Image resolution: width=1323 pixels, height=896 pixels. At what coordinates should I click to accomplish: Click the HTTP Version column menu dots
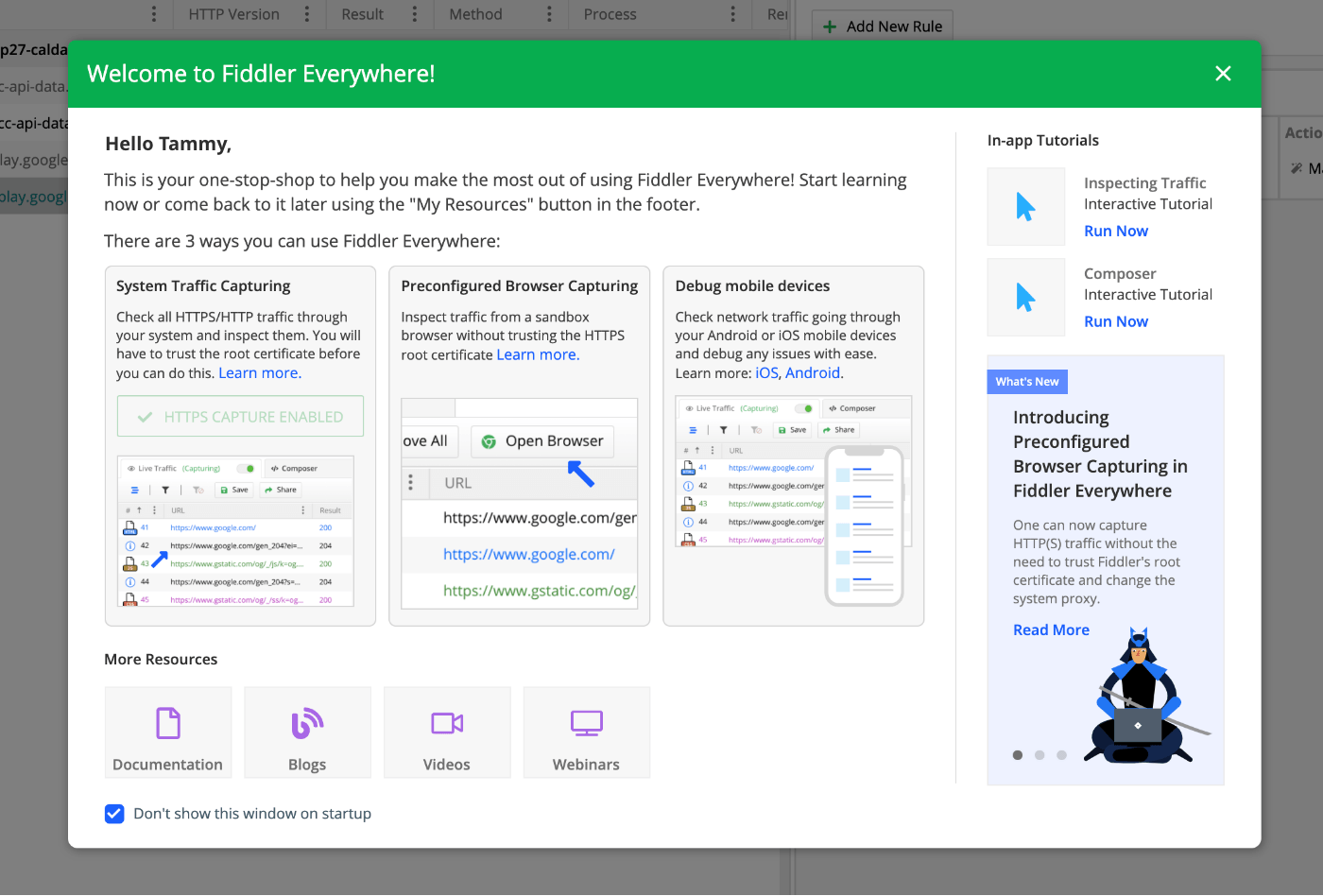click(x=307, y=14)
